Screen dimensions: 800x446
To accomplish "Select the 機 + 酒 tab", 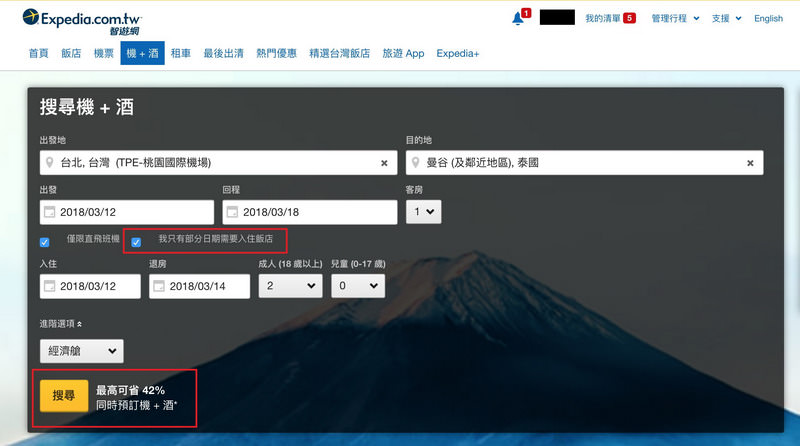I will coord(142,53).
